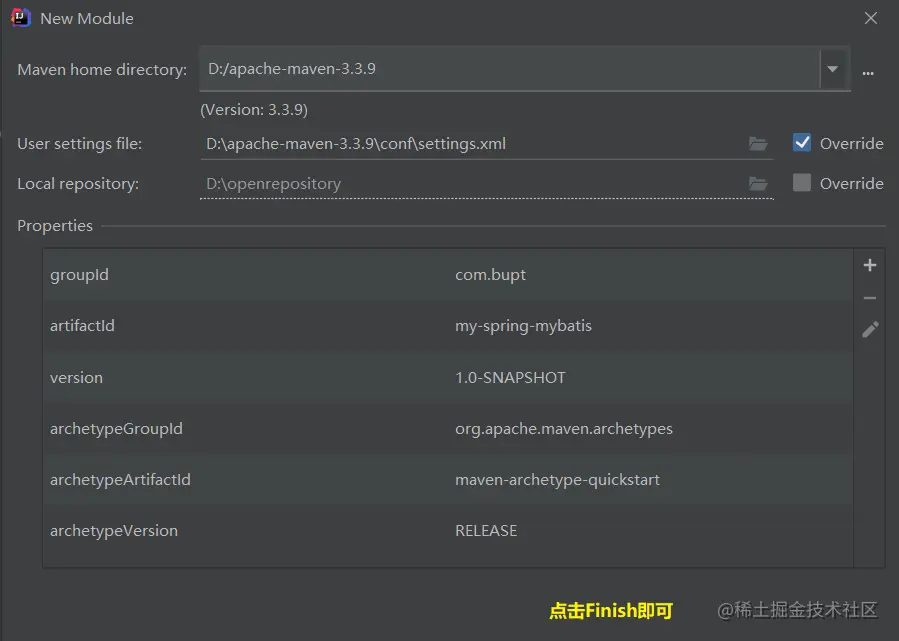Click the IntelliJ icon in title bar
899x641 pixels.
(x=21, y=18)
